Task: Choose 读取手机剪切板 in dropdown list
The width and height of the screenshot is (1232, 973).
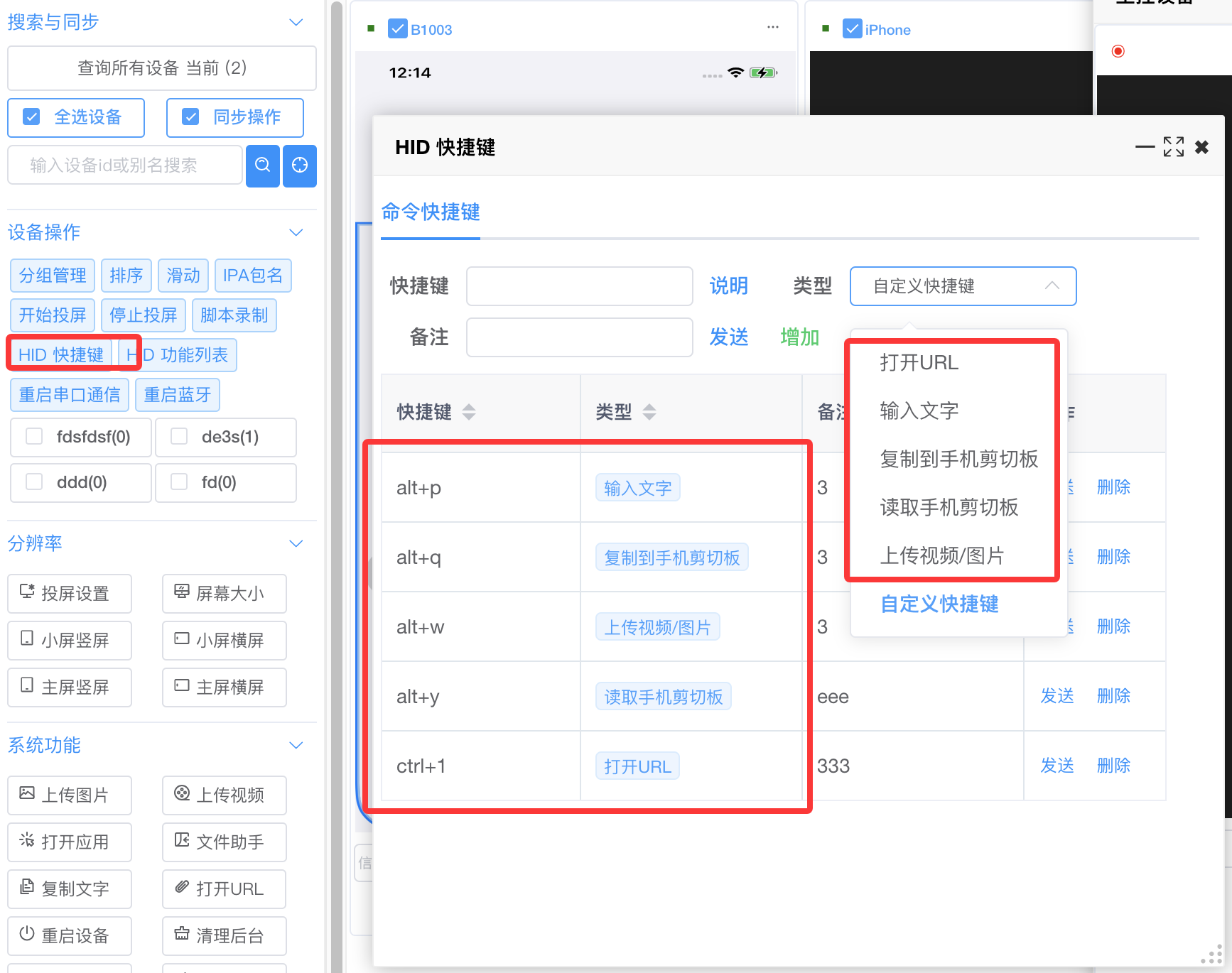Action: click(x=949, y=507)
